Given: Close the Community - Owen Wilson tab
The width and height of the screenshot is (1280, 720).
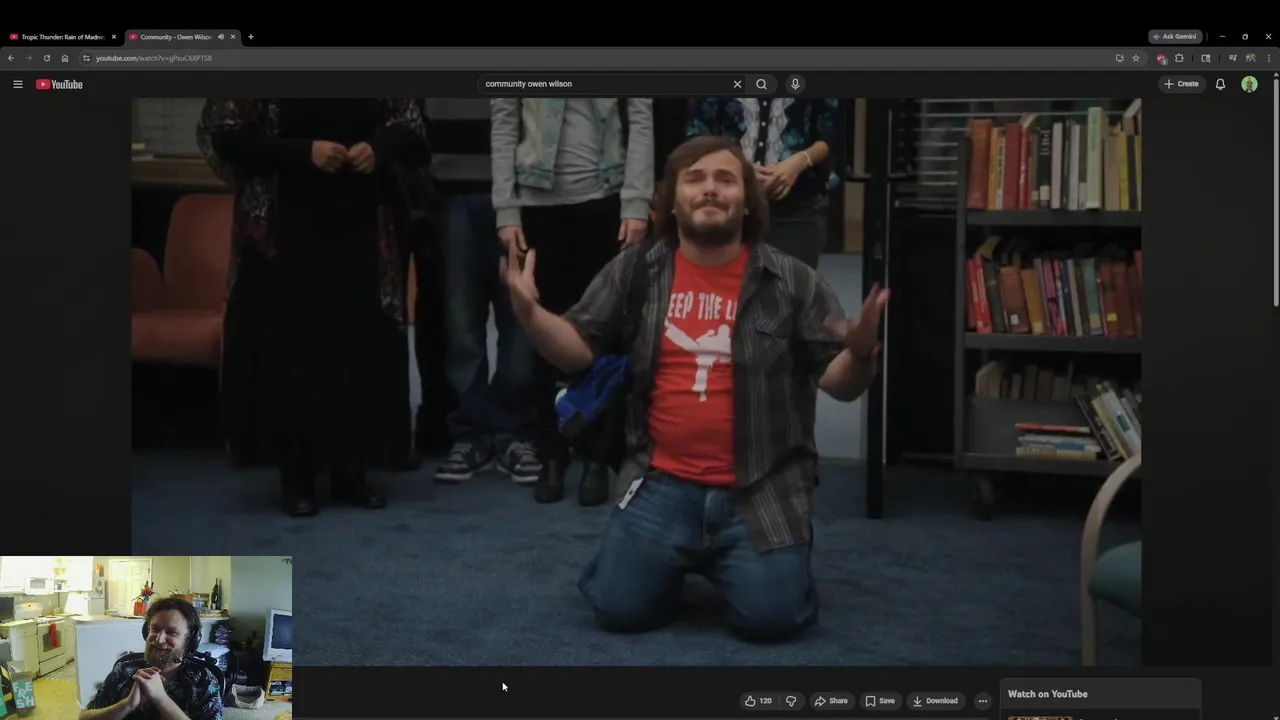Looking at the screenshot, I should pyautogui.click(x=233, y=37).
